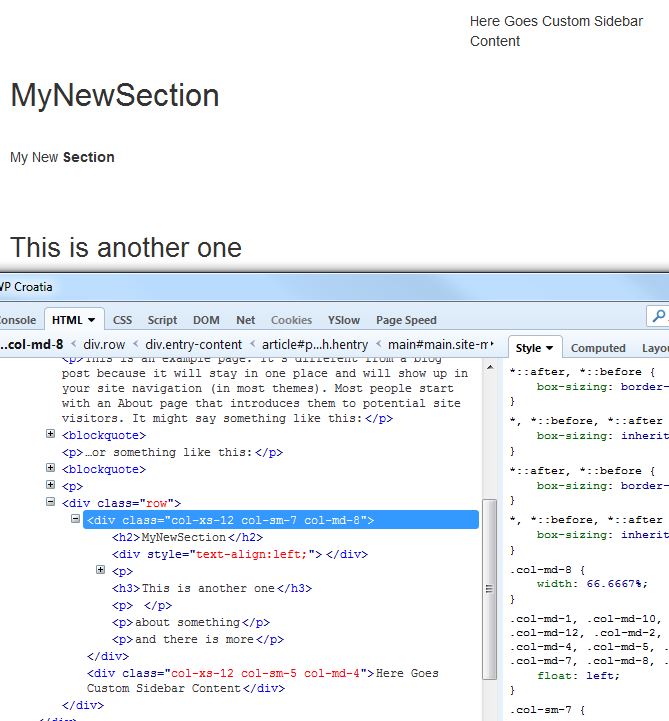This screenshot has height=721, width=669.
Task: Switch to the Layout side panel
Action: pyautogui.click(x=655, y=348)
